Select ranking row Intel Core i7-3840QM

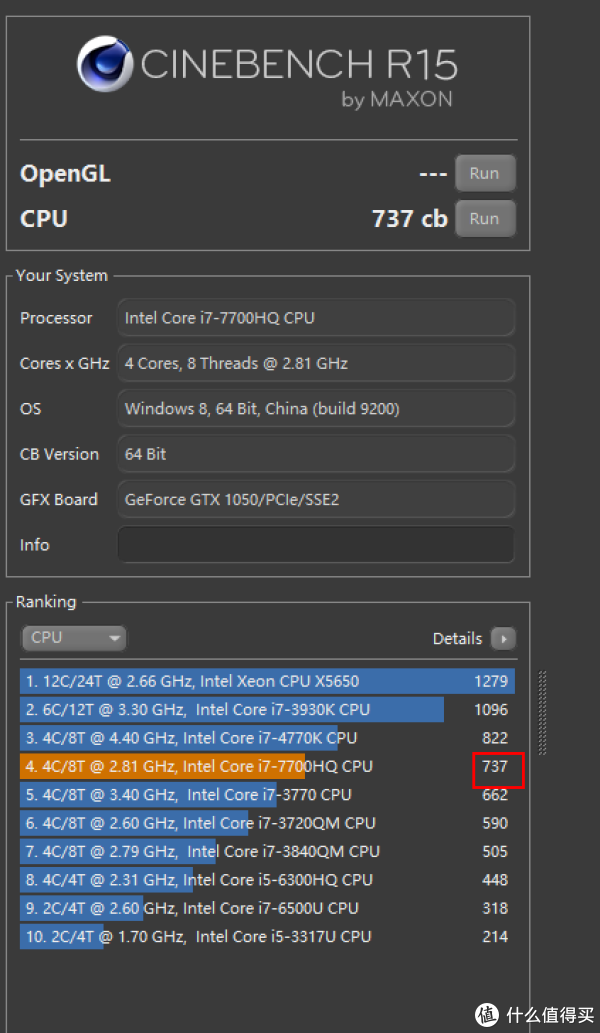[267, 851]
